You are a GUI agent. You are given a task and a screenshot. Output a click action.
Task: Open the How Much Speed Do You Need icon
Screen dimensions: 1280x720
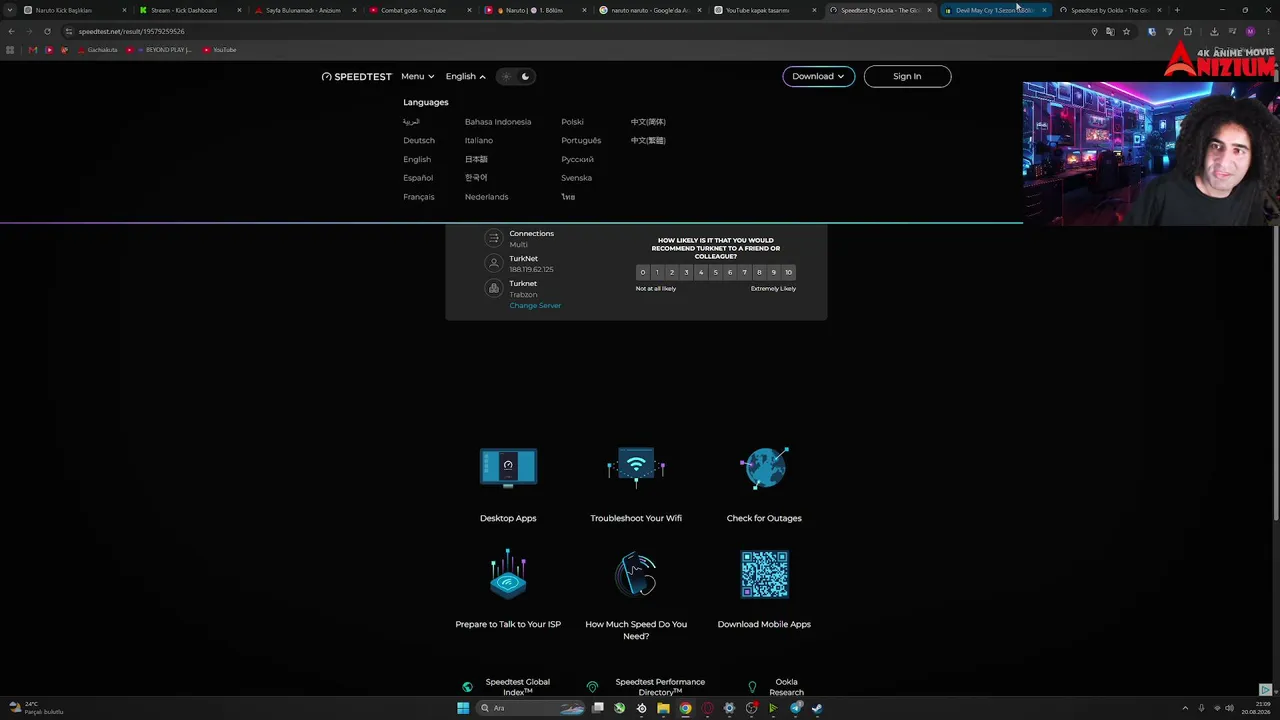pos(636,574)
